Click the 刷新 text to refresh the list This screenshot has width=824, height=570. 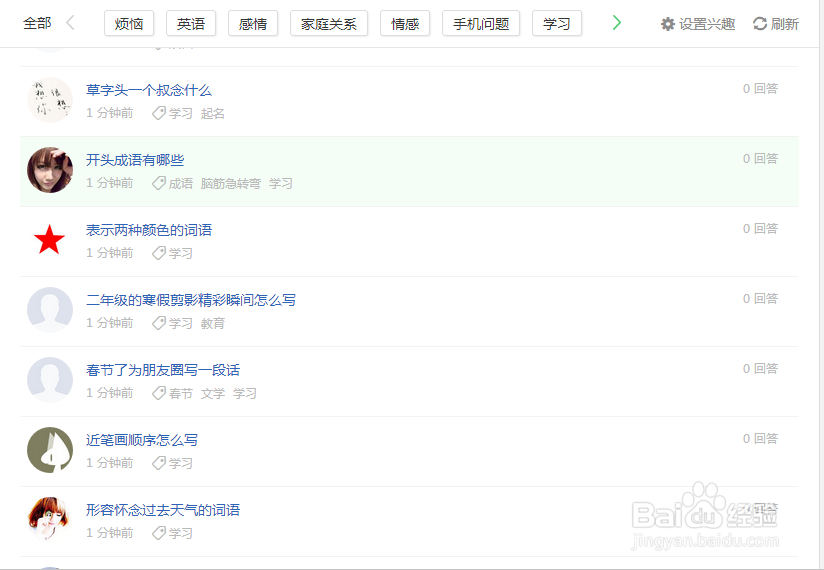(785, 24)
